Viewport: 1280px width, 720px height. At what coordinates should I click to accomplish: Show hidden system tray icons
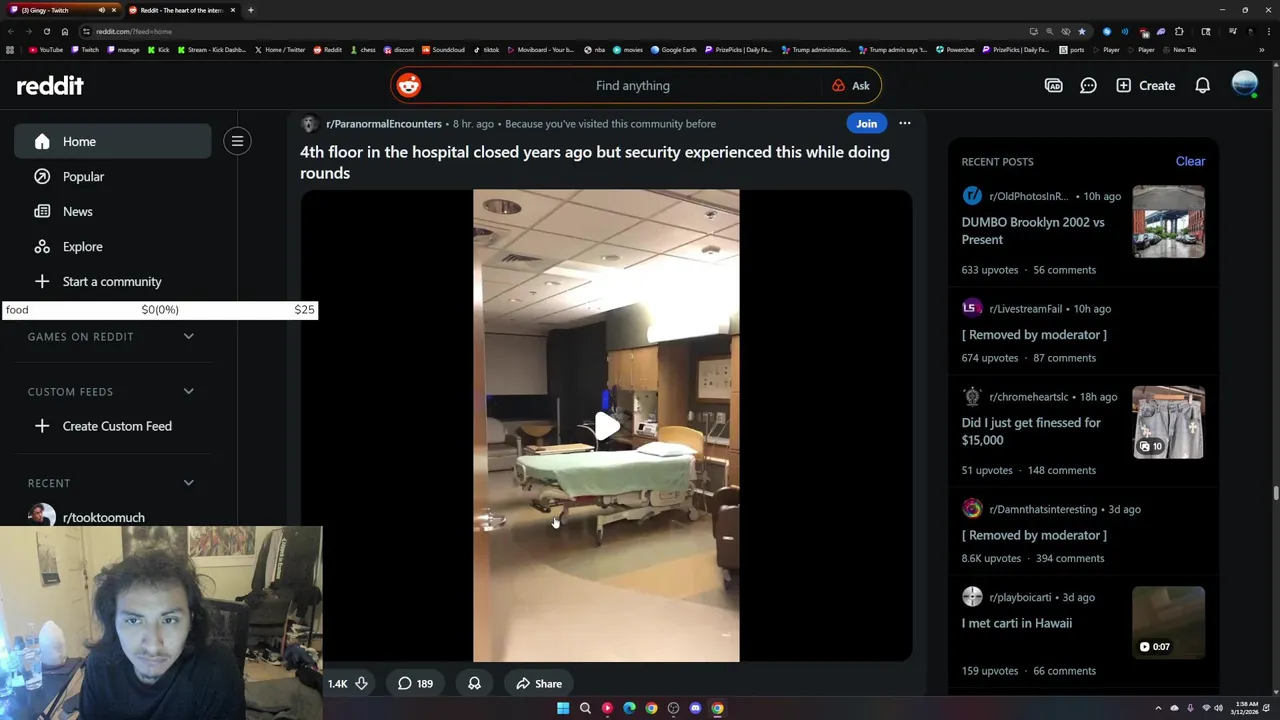1159,708
